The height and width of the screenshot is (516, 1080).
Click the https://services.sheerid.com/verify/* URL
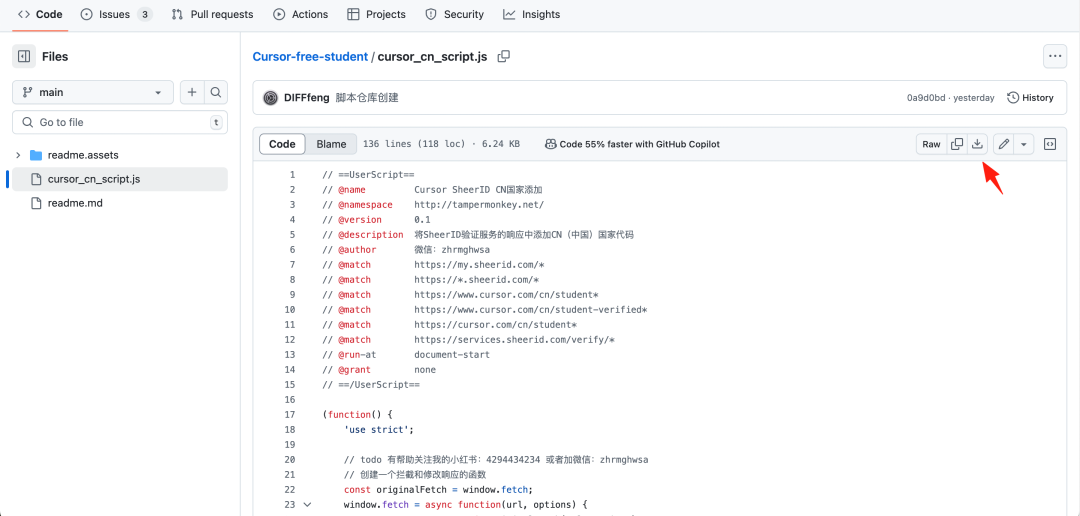point(515,340)
